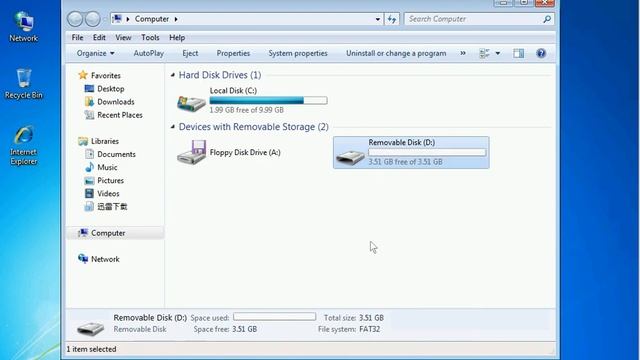
Task: Click '1.99 GB free of 9.99 GB' text
Action: 247,110
